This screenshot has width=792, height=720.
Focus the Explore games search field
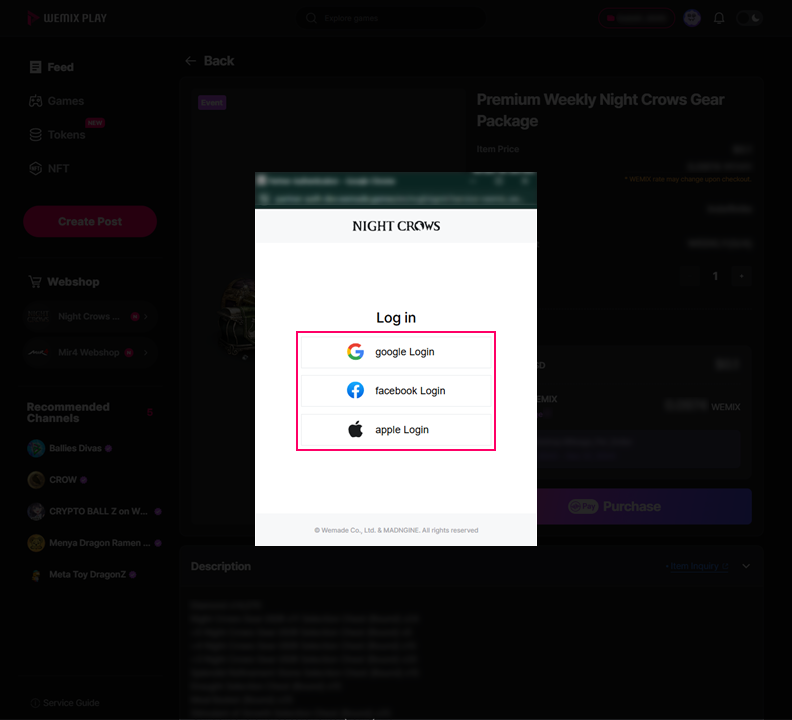[390, 18]
